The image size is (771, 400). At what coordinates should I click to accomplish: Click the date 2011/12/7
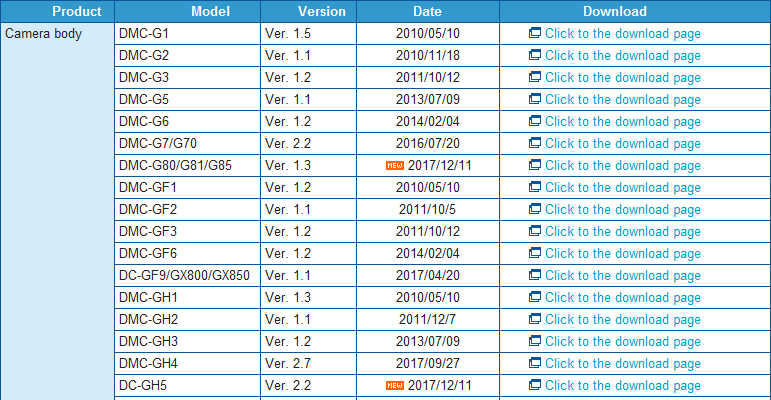tap(427, 319)
